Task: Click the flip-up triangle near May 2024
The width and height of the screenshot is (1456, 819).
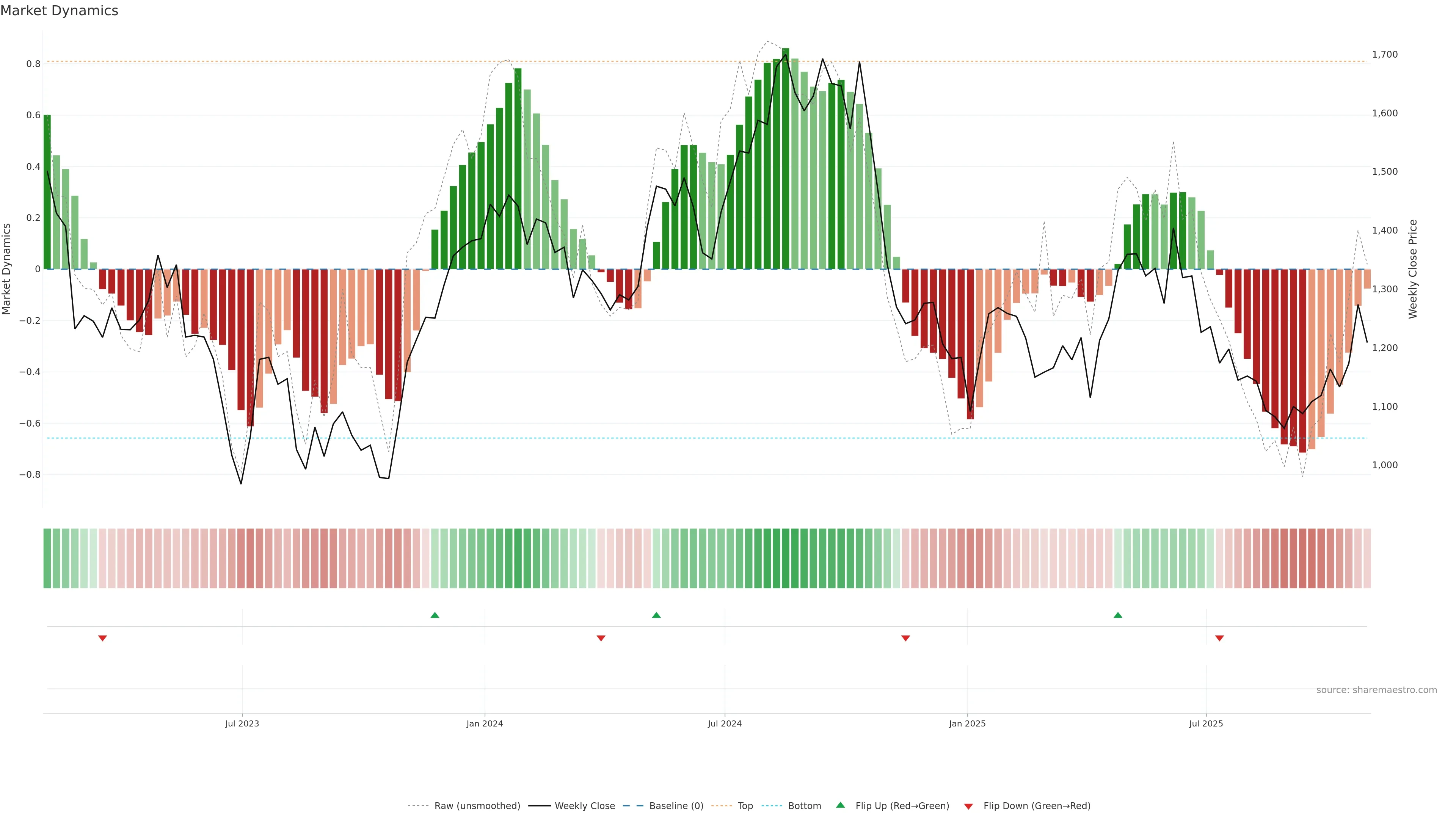Action: click(656, 615)
